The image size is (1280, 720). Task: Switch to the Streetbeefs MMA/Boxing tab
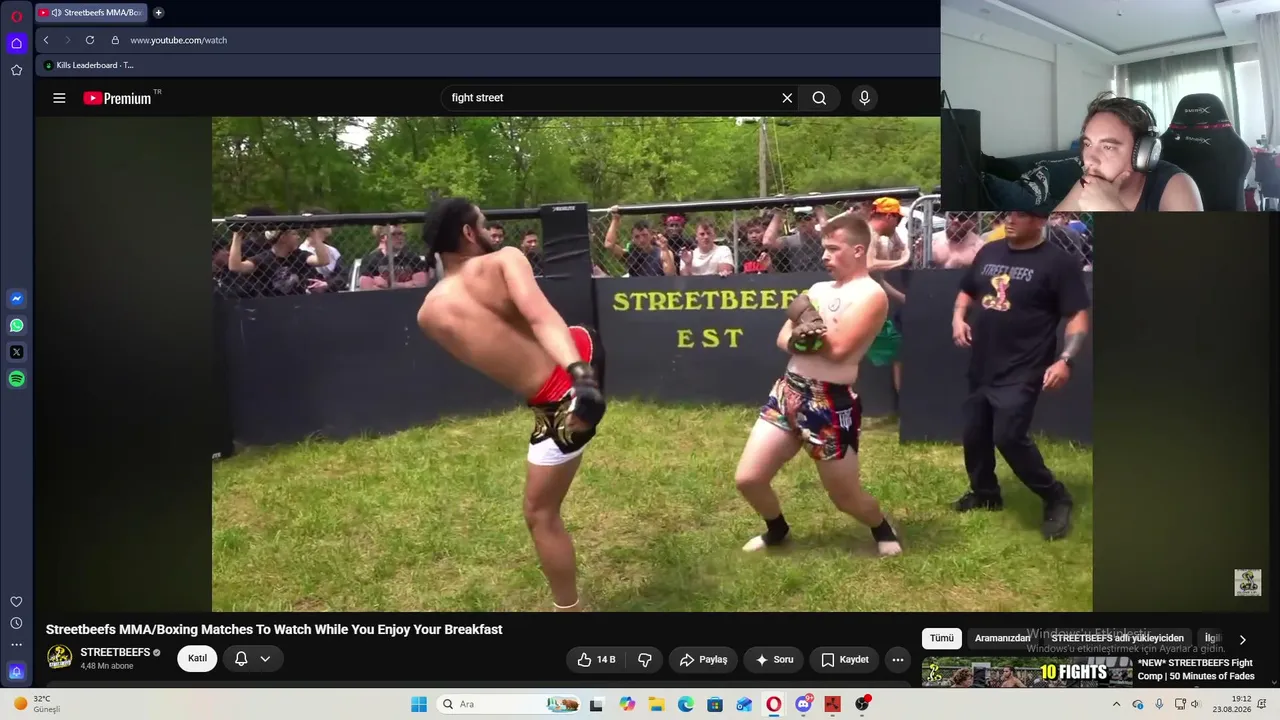pyautogui.click(x=91, y=13)
